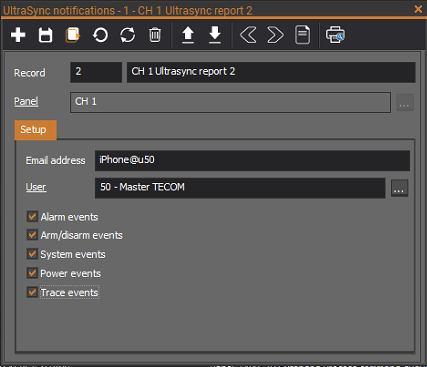Click the Record label
Viewport: 427px width, 367px height.
click(x=30, y=73)
